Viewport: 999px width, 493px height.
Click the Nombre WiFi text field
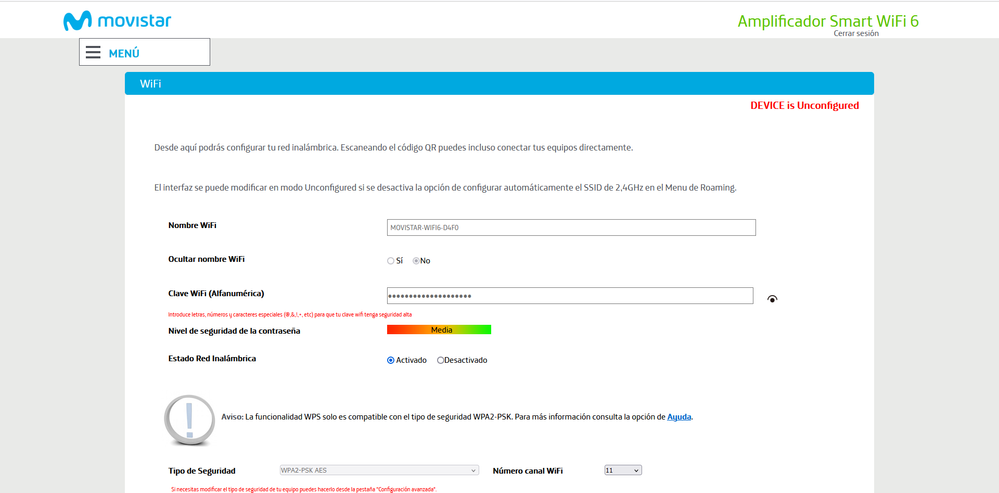point(570,228)
